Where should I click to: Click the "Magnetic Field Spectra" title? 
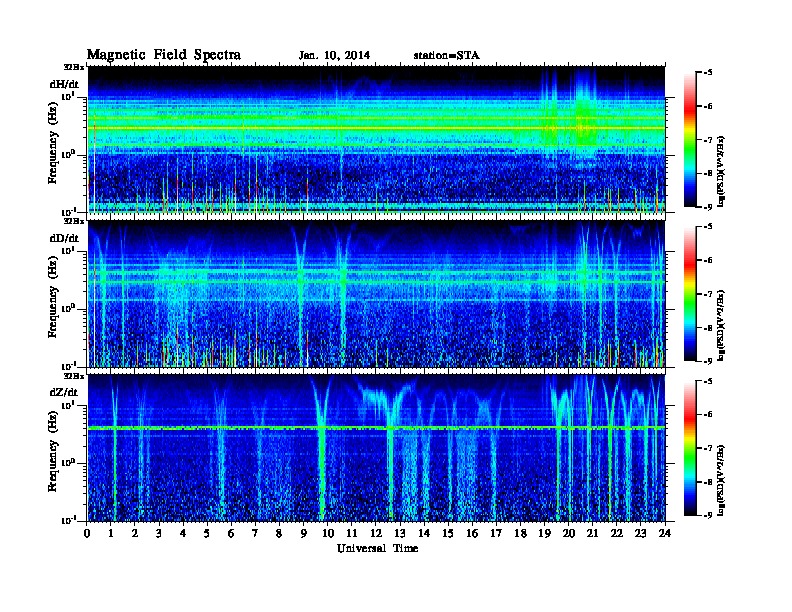point(164,55)
